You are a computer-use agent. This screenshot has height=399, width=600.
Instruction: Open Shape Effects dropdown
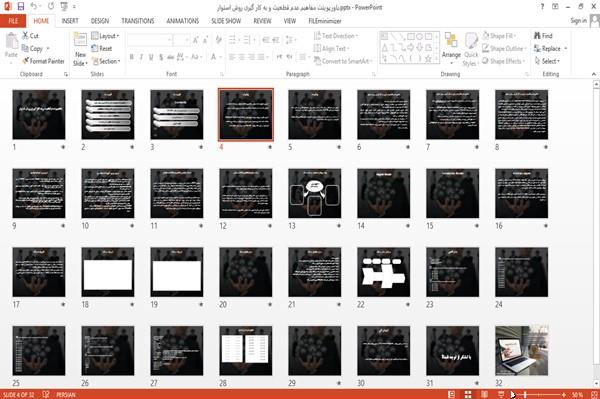[504, 61]
